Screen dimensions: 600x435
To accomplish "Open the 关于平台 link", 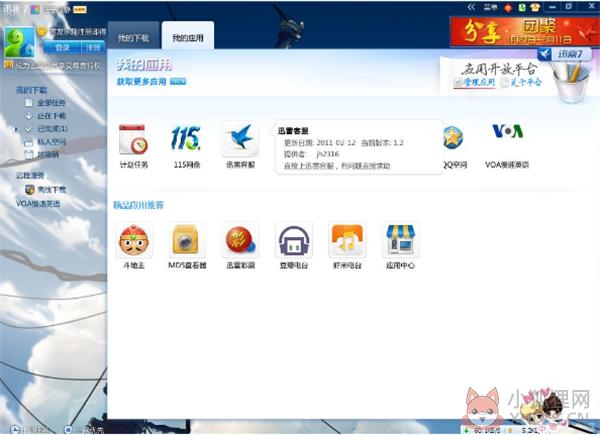I will 522,82.
